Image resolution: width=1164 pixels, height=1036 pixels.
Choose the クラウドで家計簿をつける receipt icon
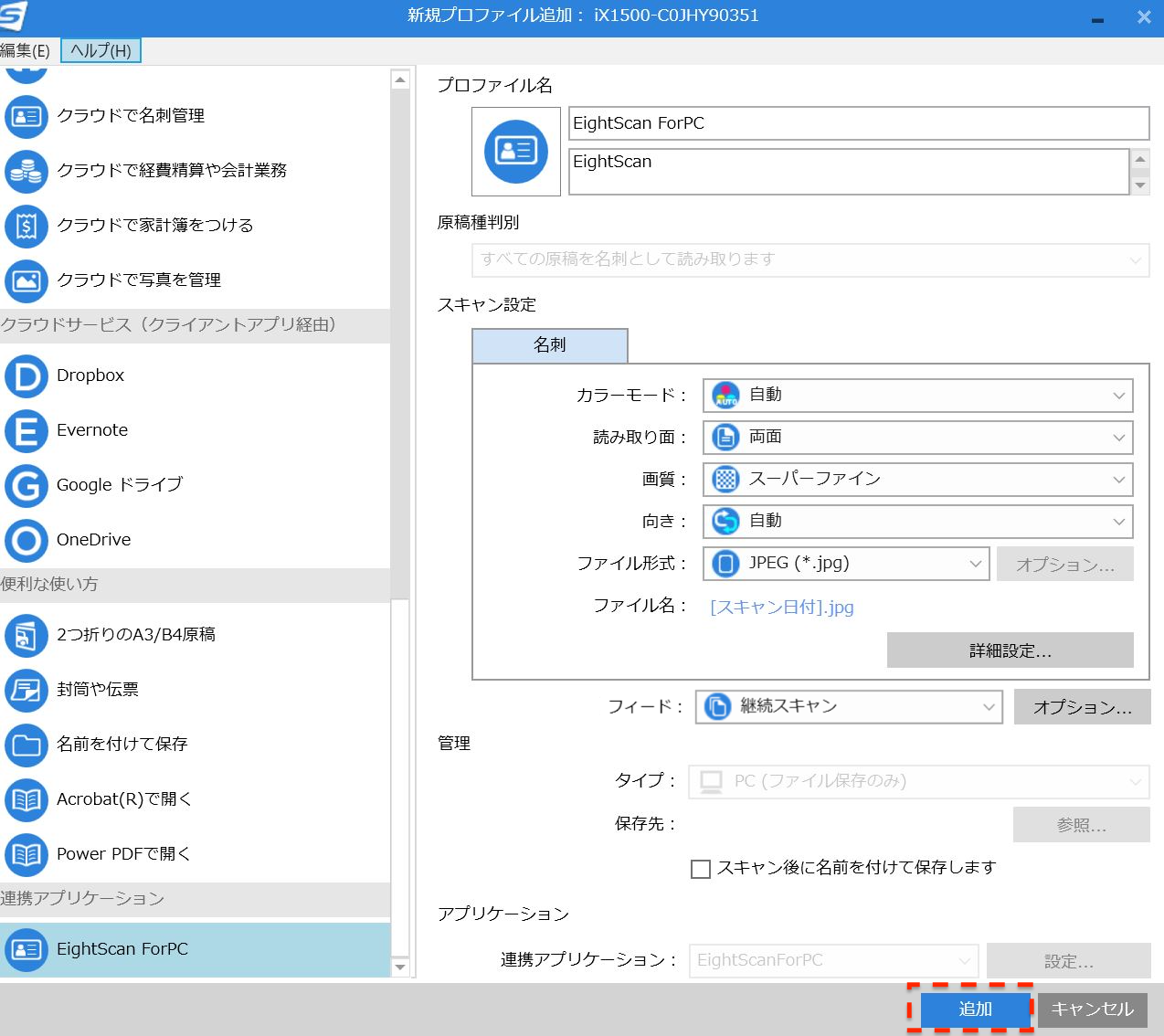pyautogui.click(x=26, y=226)
